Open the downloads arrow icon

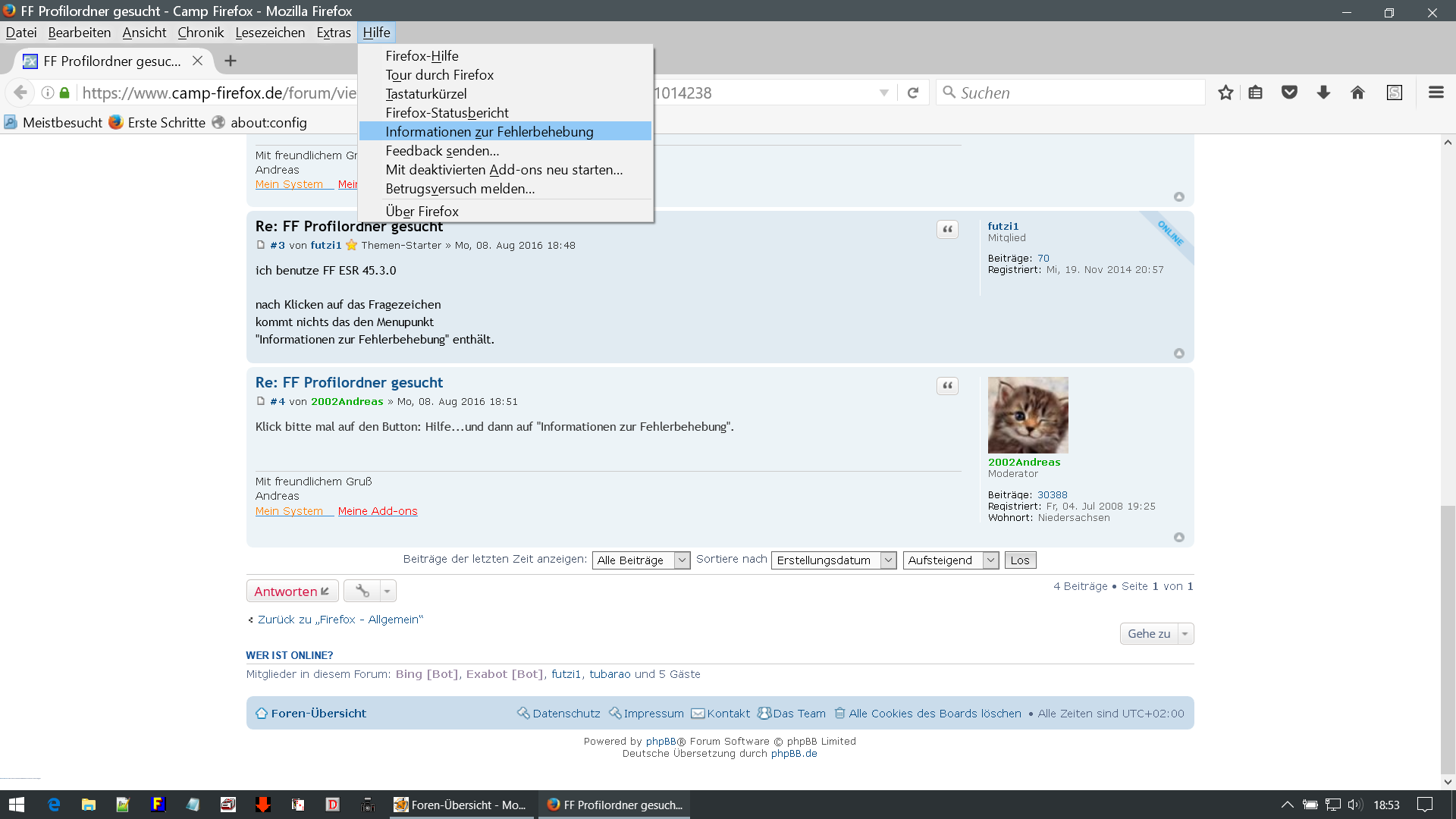coord(1323,93)
